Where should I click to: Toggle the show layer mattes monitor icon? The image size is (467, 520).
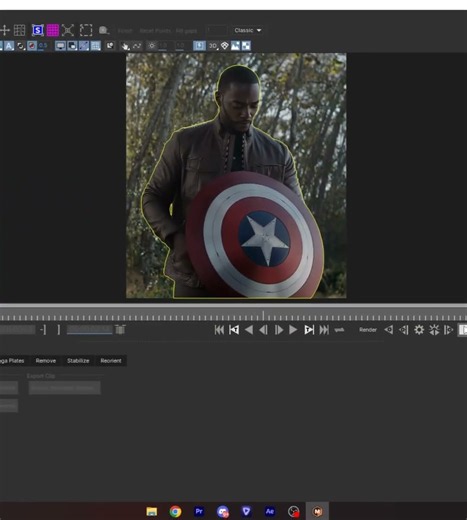pos(60,46)
